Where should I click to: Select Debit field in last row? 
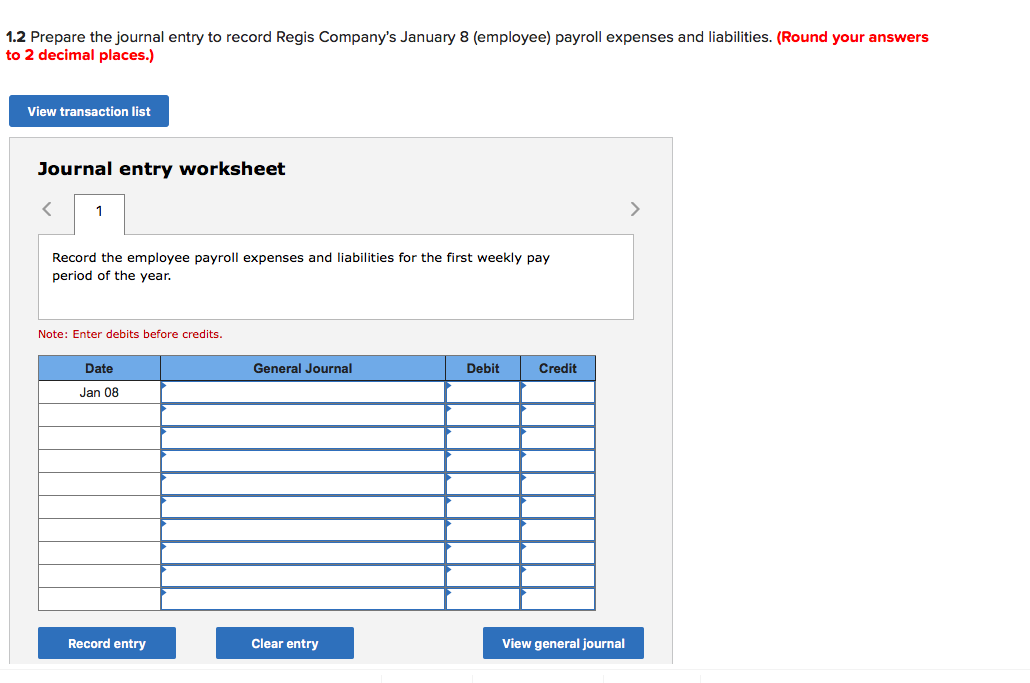pos(483,599)
